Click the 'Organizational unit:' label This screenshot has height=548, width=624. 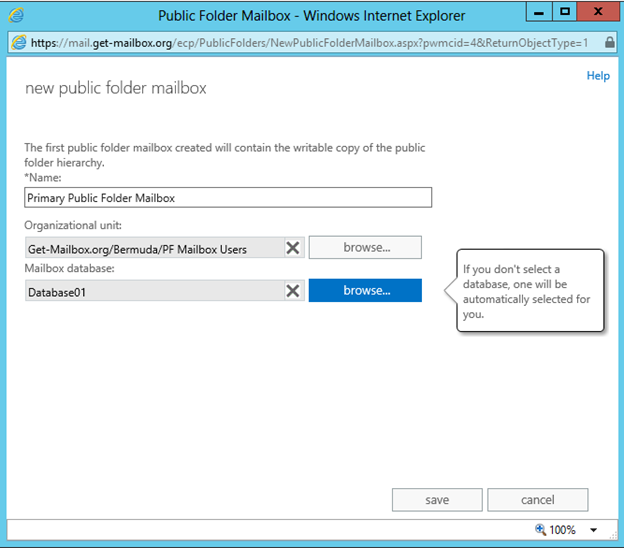[x=73, y=225]
